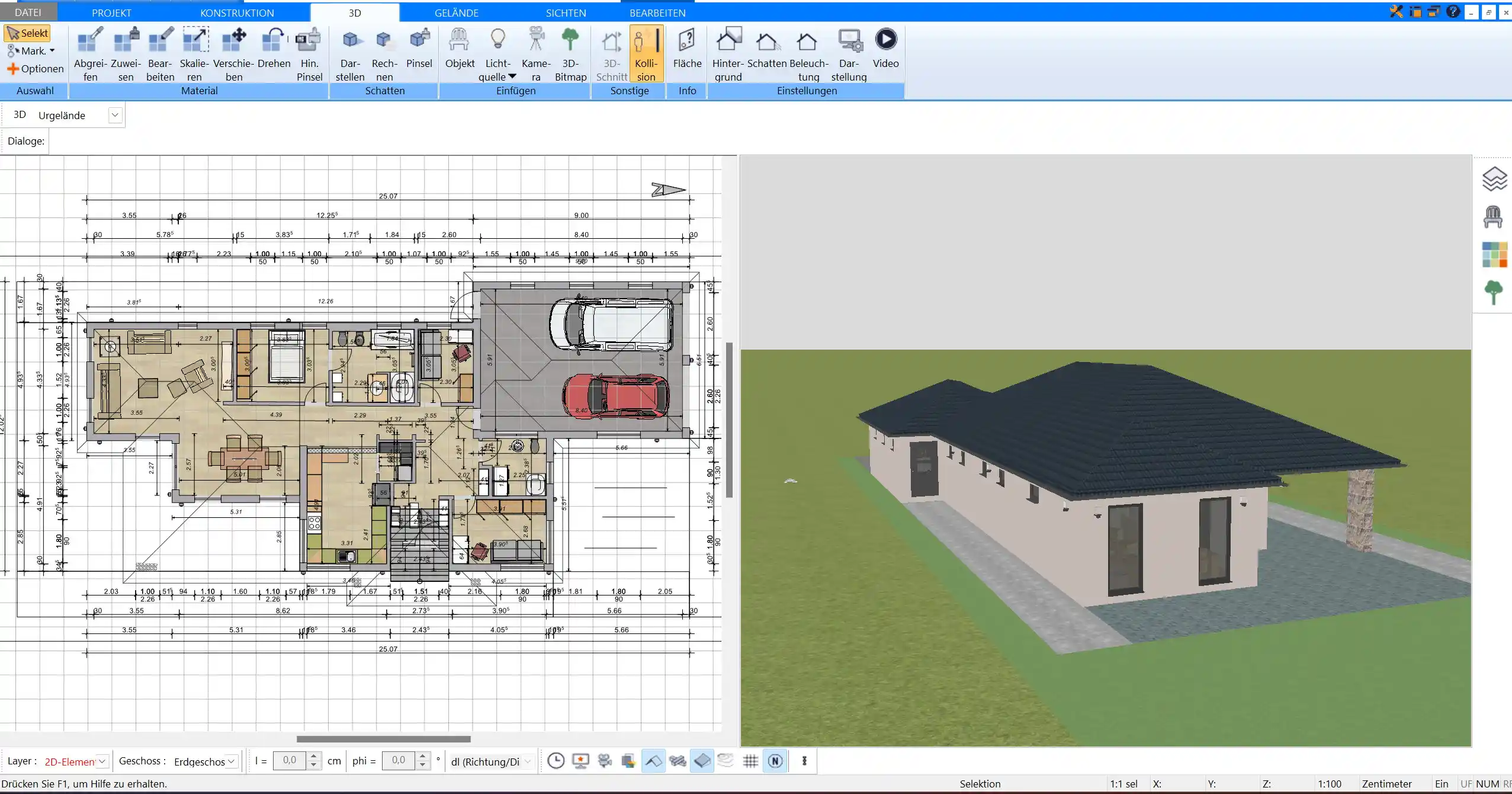
Task: Toggle the grid display in bottom toolbar
Action: pyautogui.click(x=750, y=761)
